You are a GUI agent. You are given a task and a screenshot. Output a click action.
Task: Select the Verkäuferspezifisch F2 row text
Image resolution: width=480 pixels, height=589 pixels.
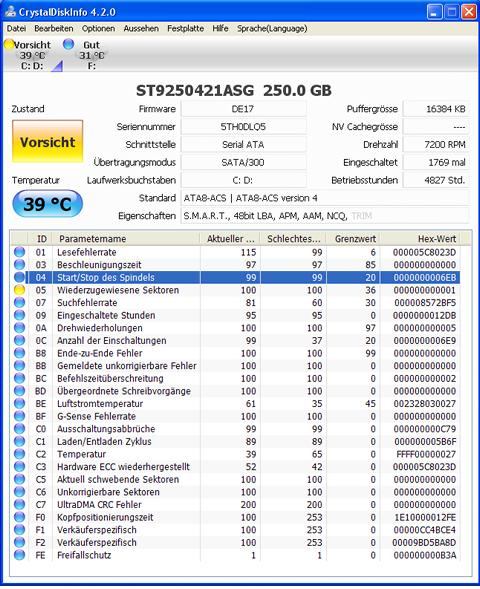pyautogui.click(x=97, y=542)
